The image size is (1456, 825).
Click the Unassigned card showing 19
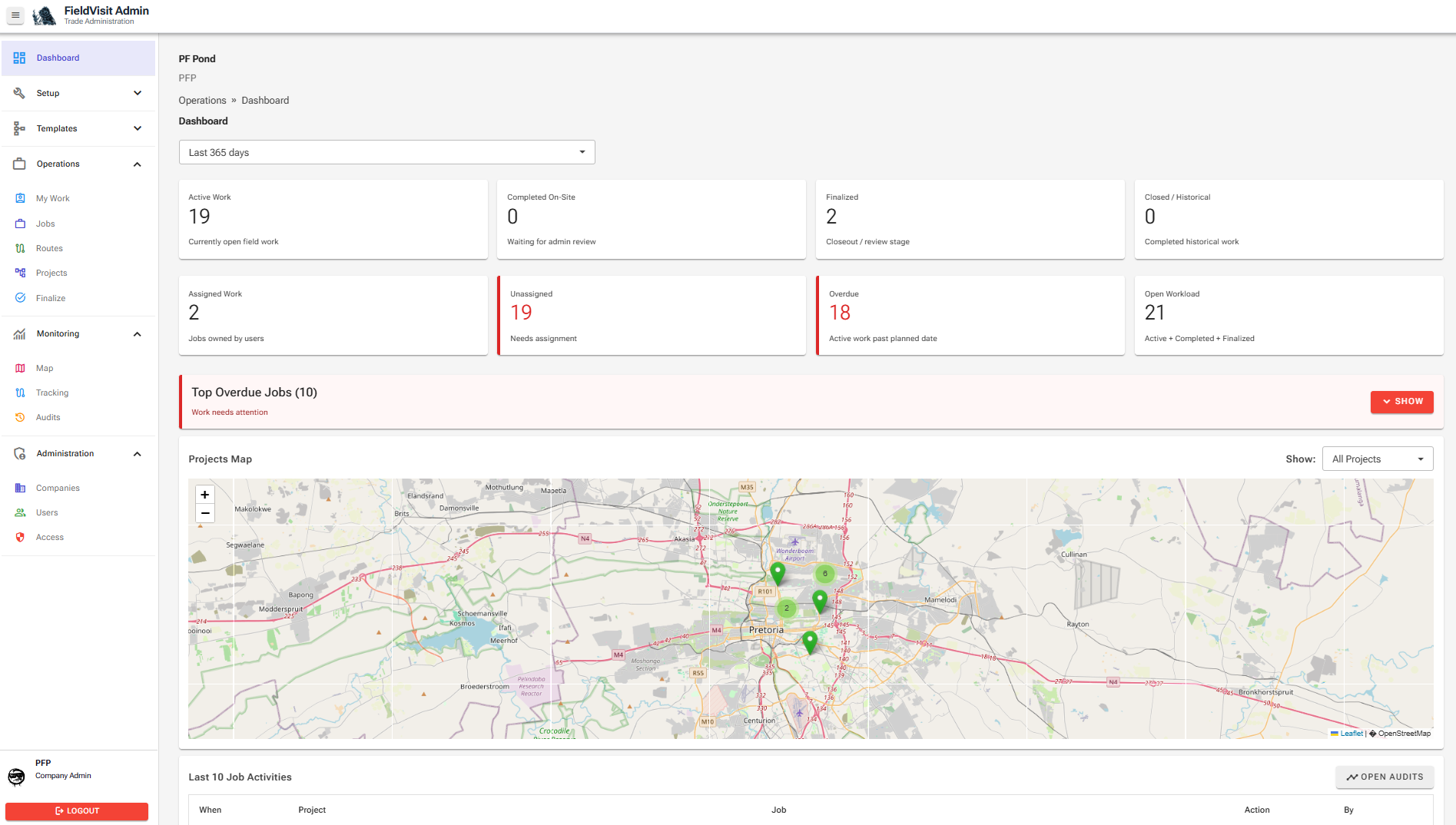652,316
